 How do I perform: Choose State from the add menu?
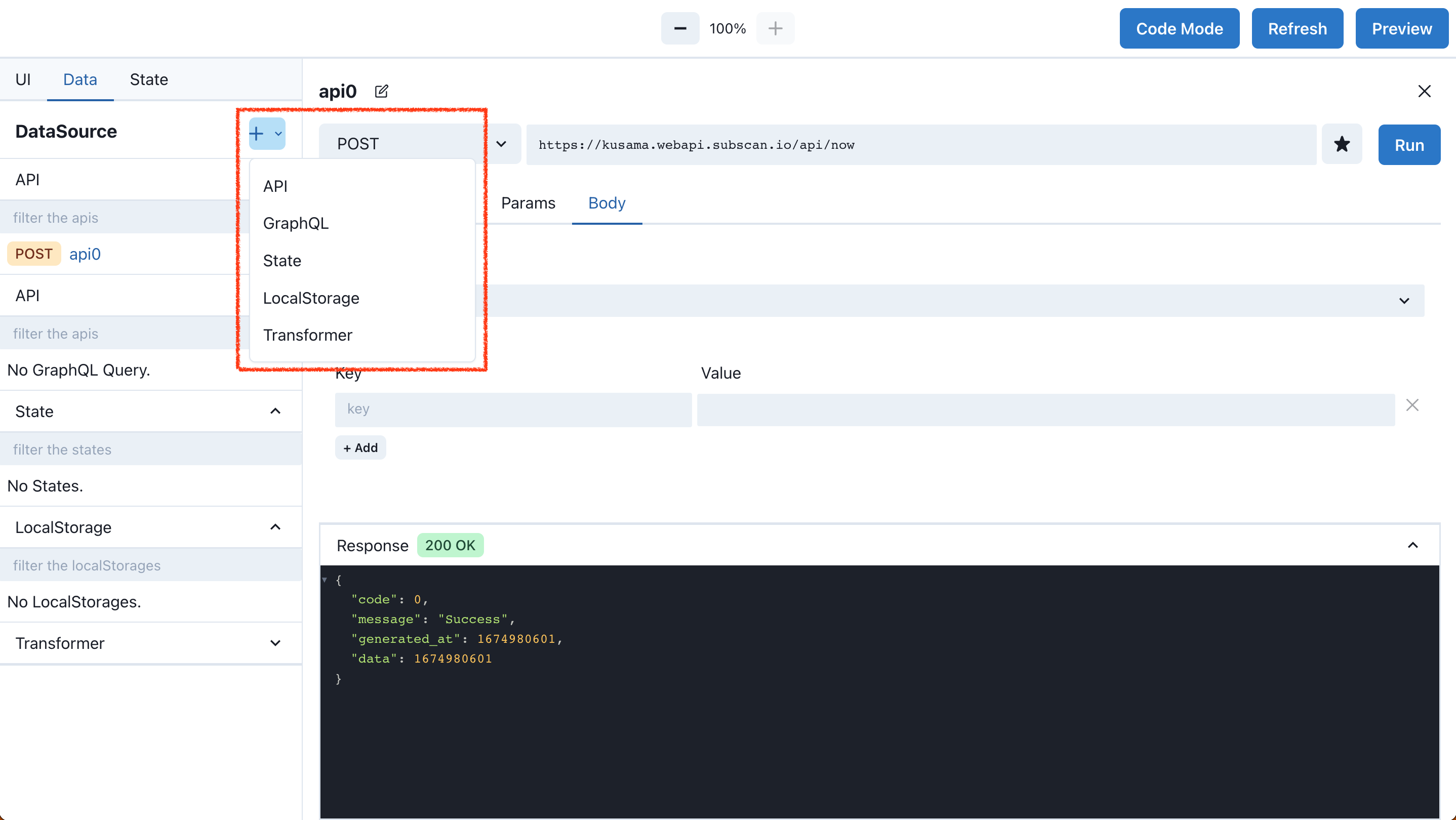click(362, 261)
